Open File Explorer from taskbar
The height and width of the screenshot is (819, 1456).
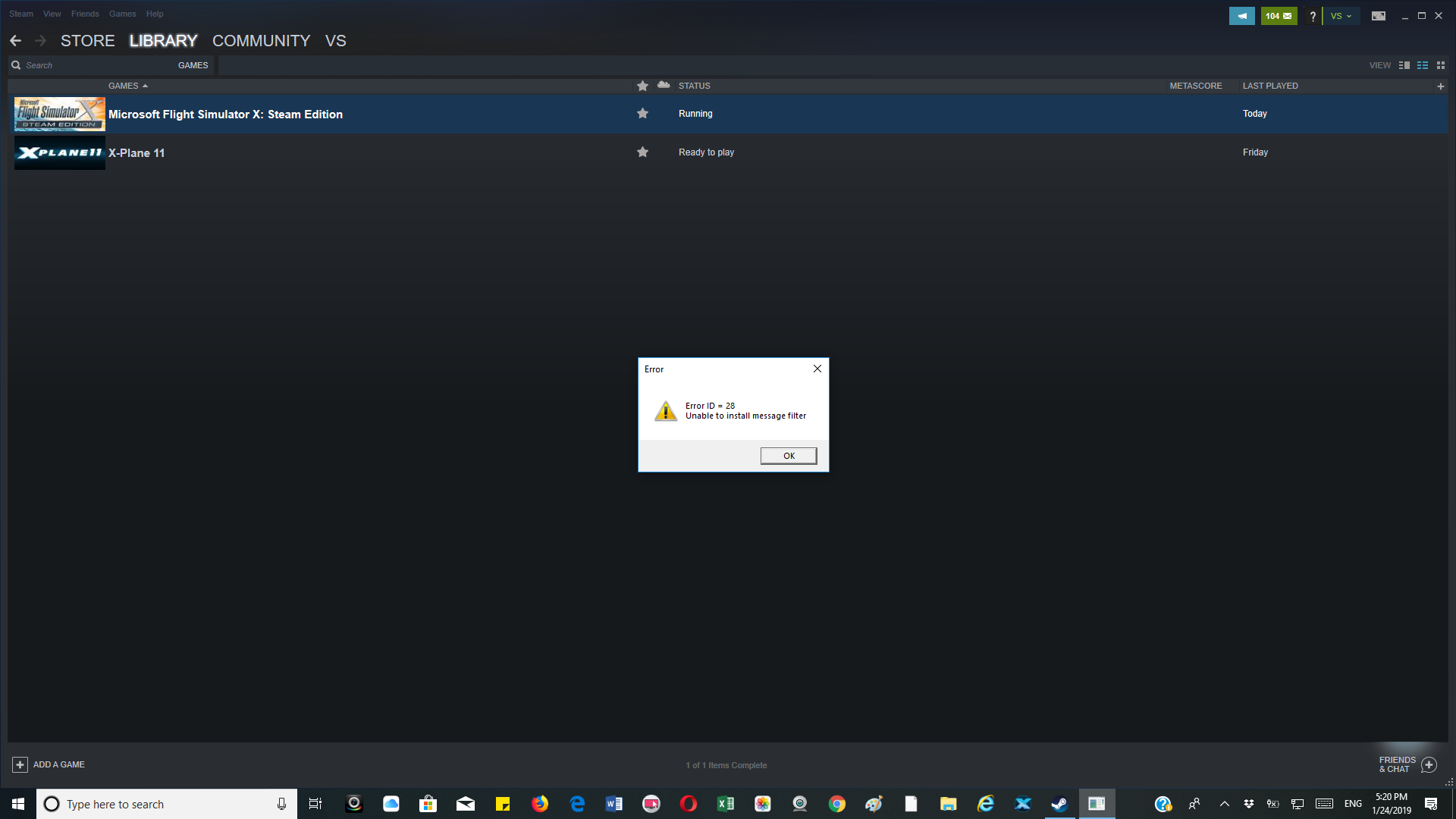949,804
